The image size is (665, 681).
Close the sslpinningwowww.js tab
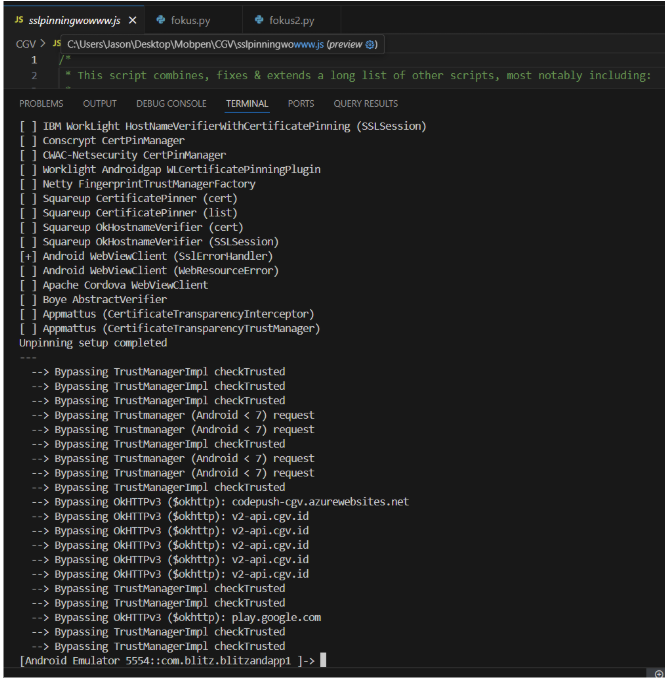(x=133, y=20)
